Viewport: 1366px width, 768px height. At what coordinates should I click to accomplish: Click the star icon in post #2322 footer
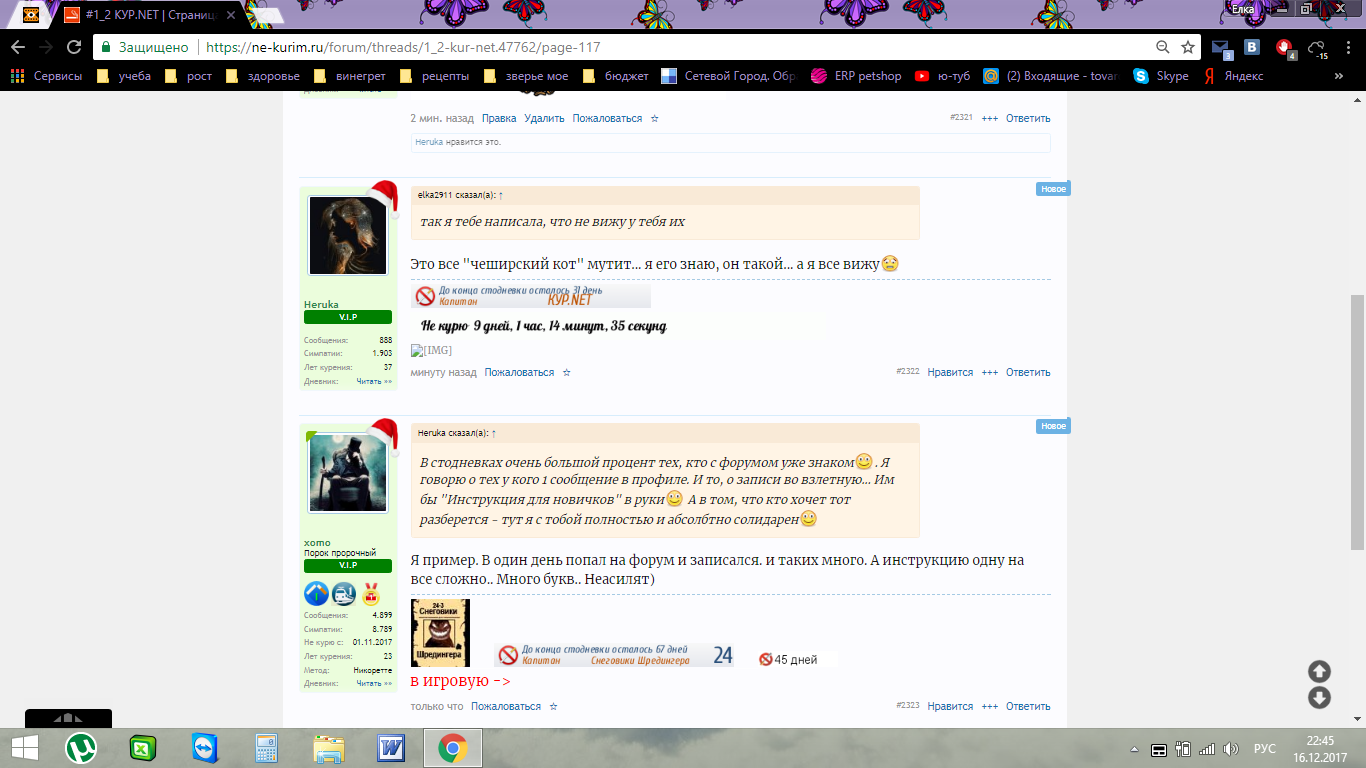(x=567, y=372)
